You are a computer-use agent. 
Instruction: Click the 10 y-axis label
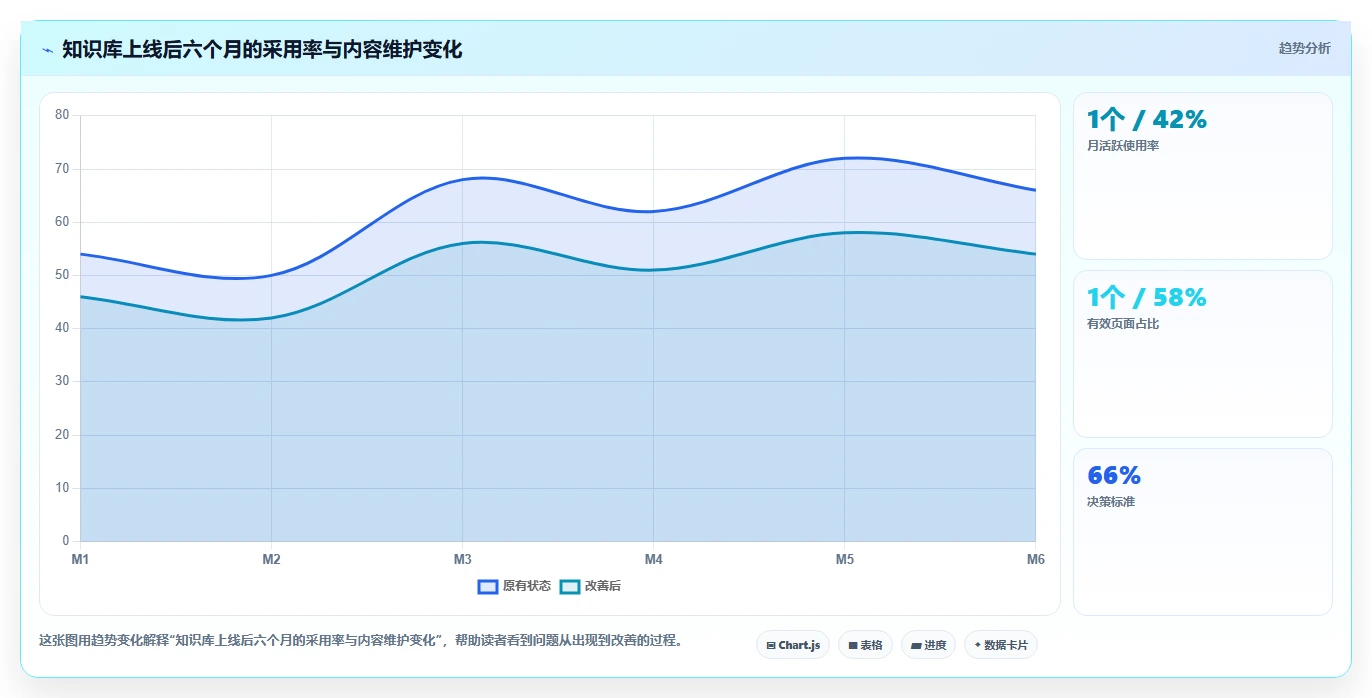click(62, 488)
